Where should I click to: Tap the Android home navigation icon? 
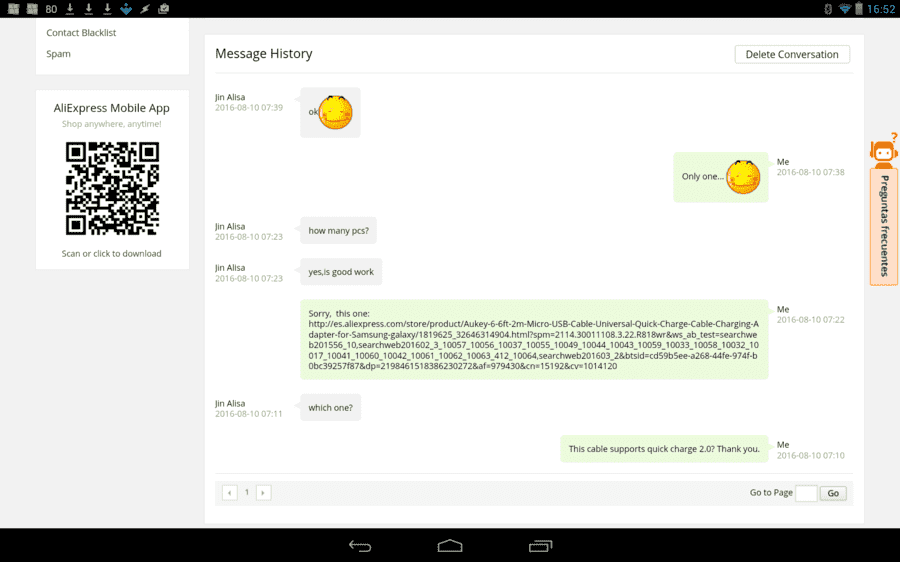[449, 545]
